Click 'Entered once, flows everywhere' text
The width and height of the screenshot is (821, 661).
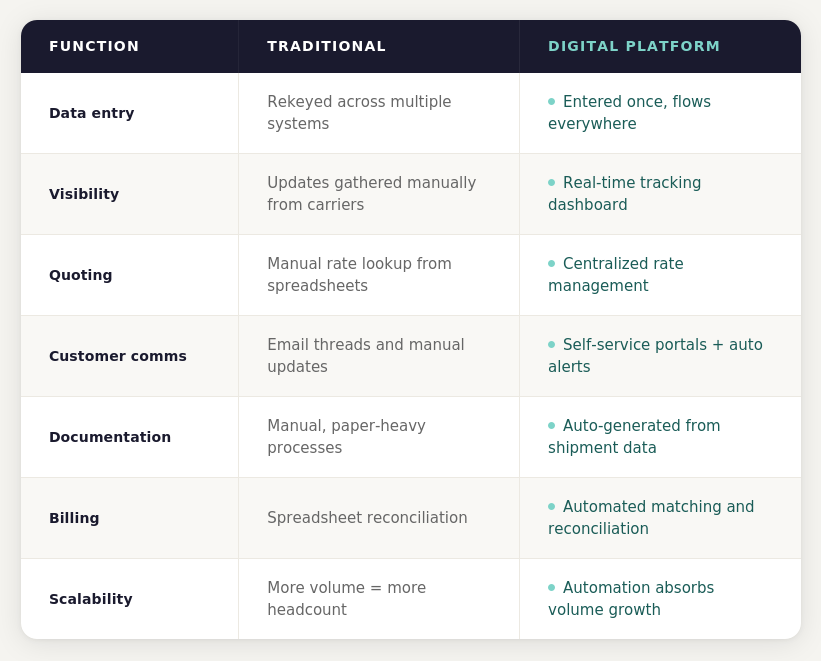pyautogui.click(x=629, y=113)
